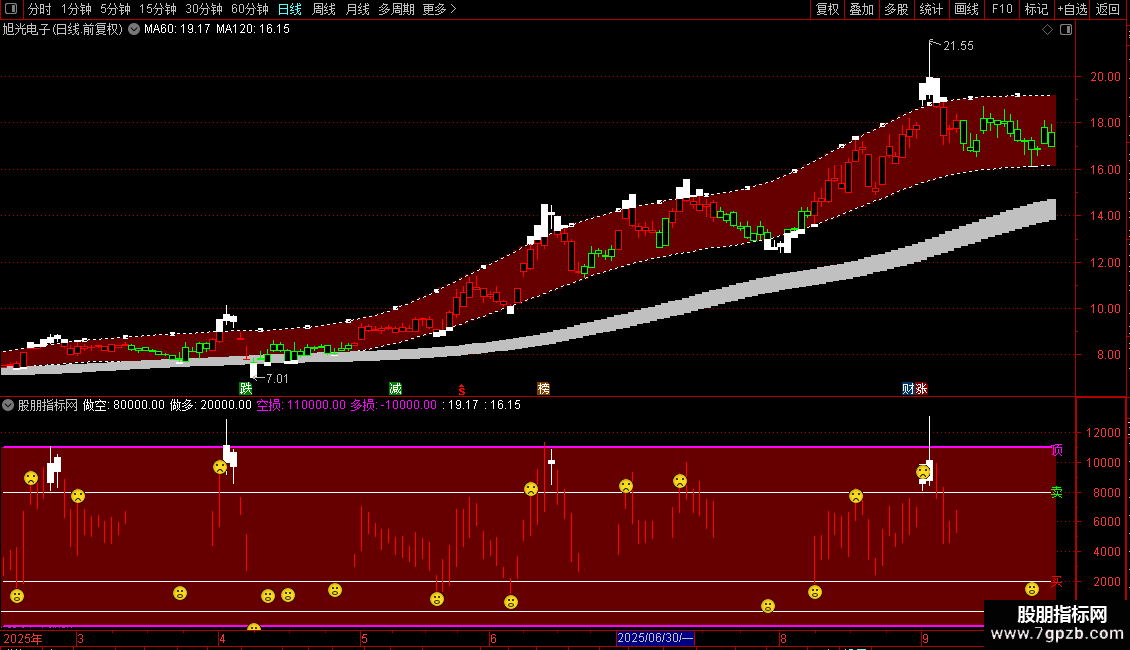Image resolution: width=1130 pixels, height=650 pixels.
Task: Click the green 减 event marker
Action: tap(395, 388)
